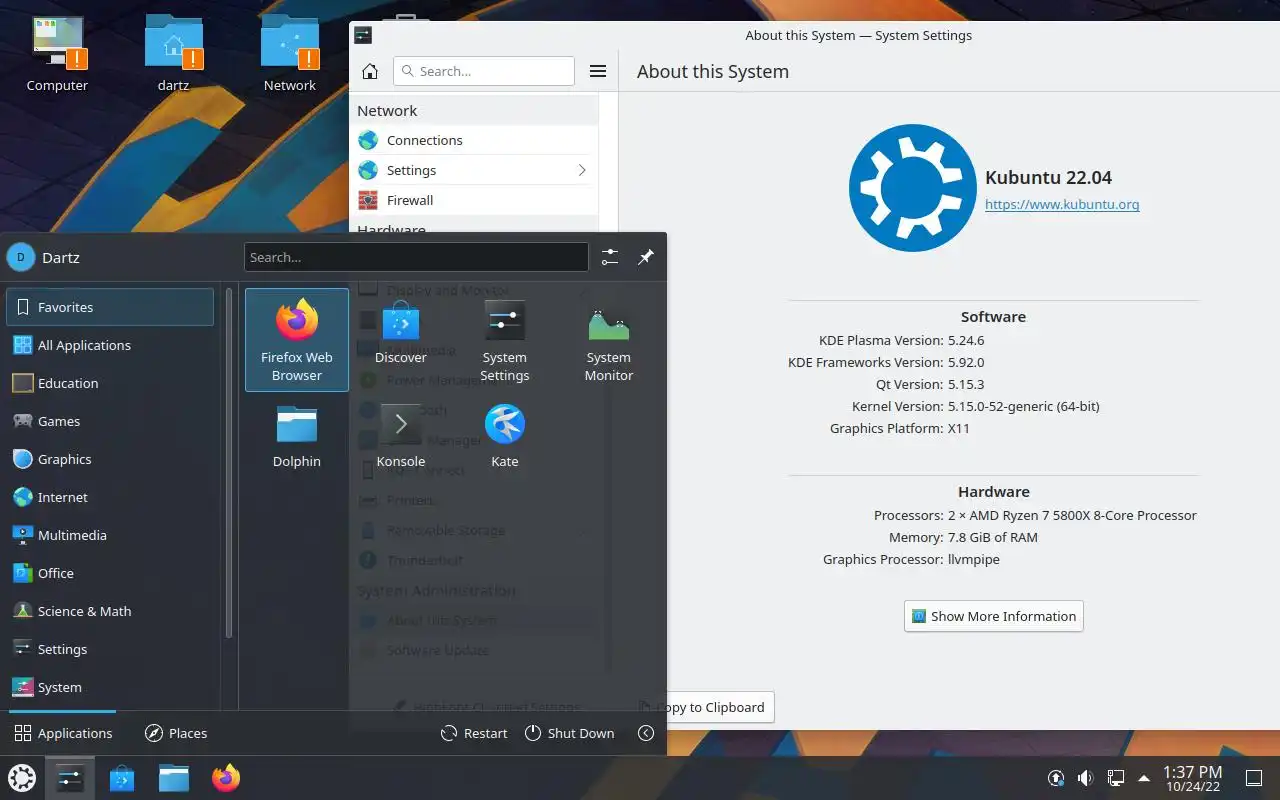Open the Education category
Image resolution: width=1280 pixels, height=800 pixels.
[110, 383]
